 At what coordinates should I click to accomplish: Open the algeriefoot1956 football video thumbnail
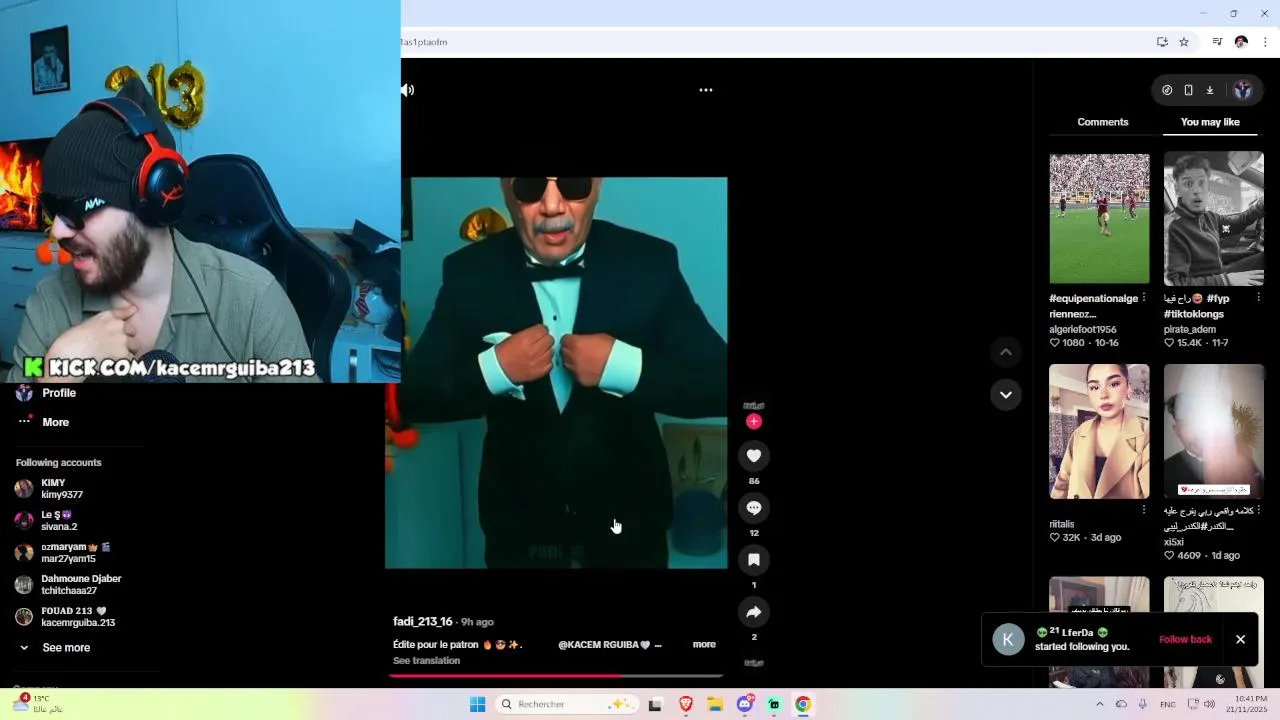(x=1099, y=218)
